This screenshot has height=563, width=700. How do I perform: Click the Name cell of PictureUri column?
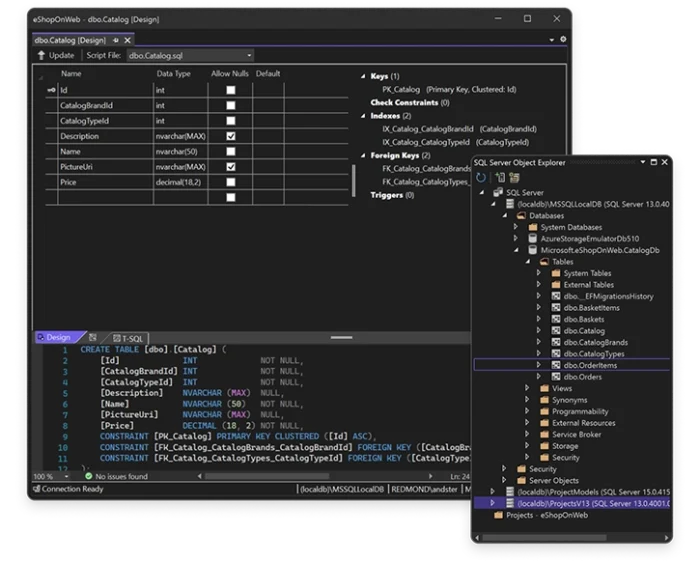tap(77, 167)
